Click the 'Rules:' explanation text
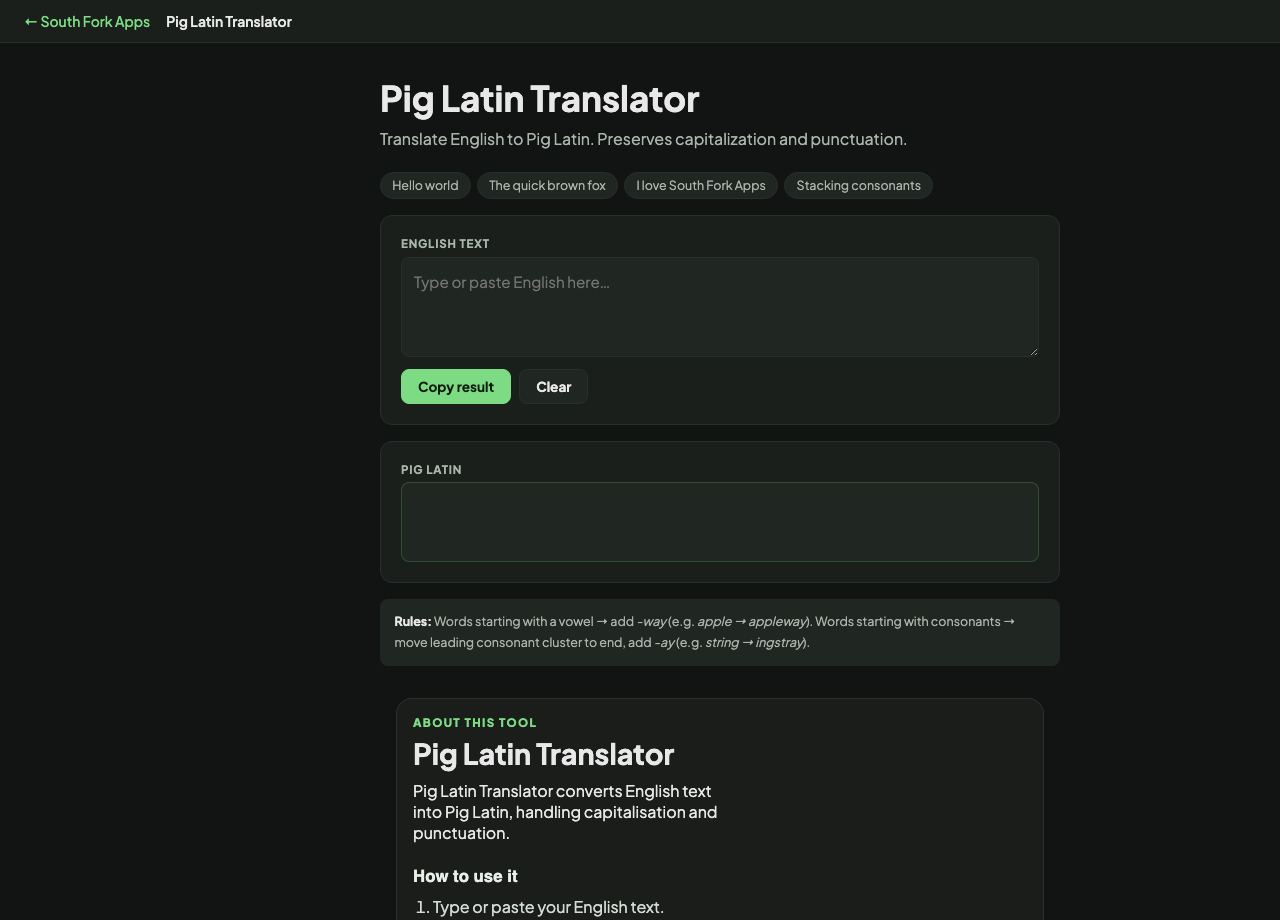1280x920 pixels. [x=720, y=632]
